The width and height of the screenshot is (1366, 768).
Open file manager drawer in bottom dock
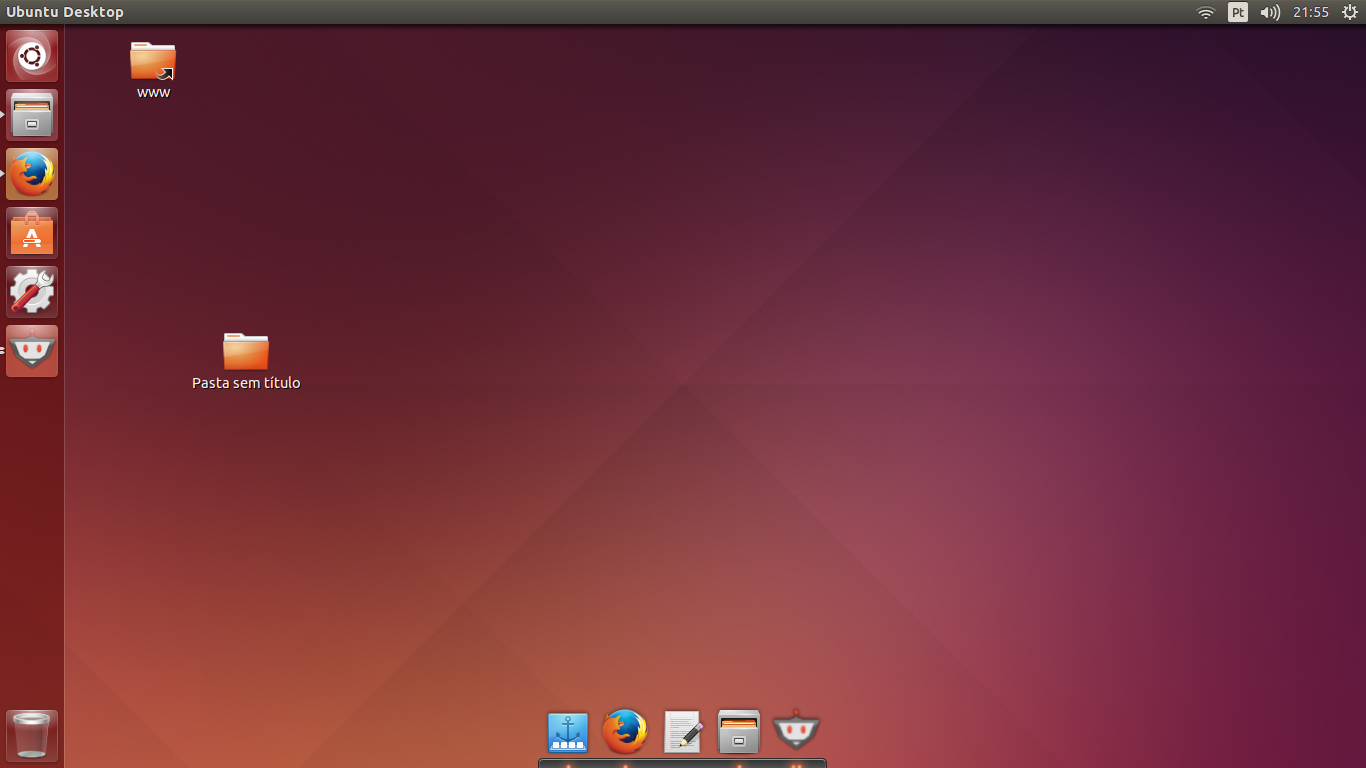739,732
